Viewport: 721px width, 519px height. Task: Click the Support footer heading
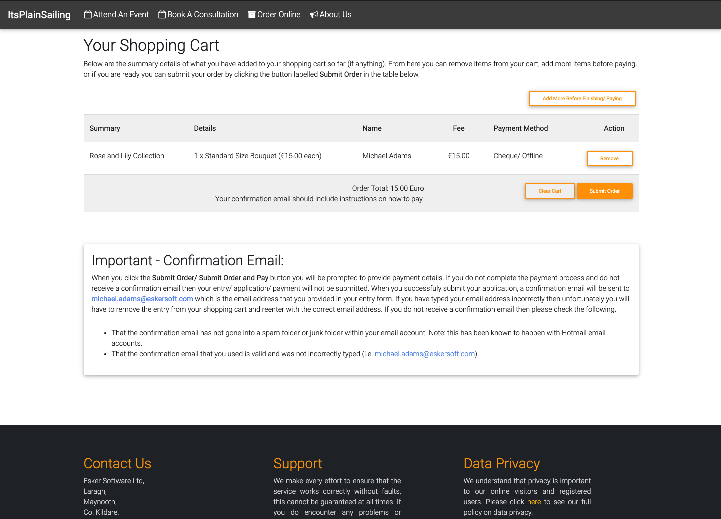tap(297, 463)
